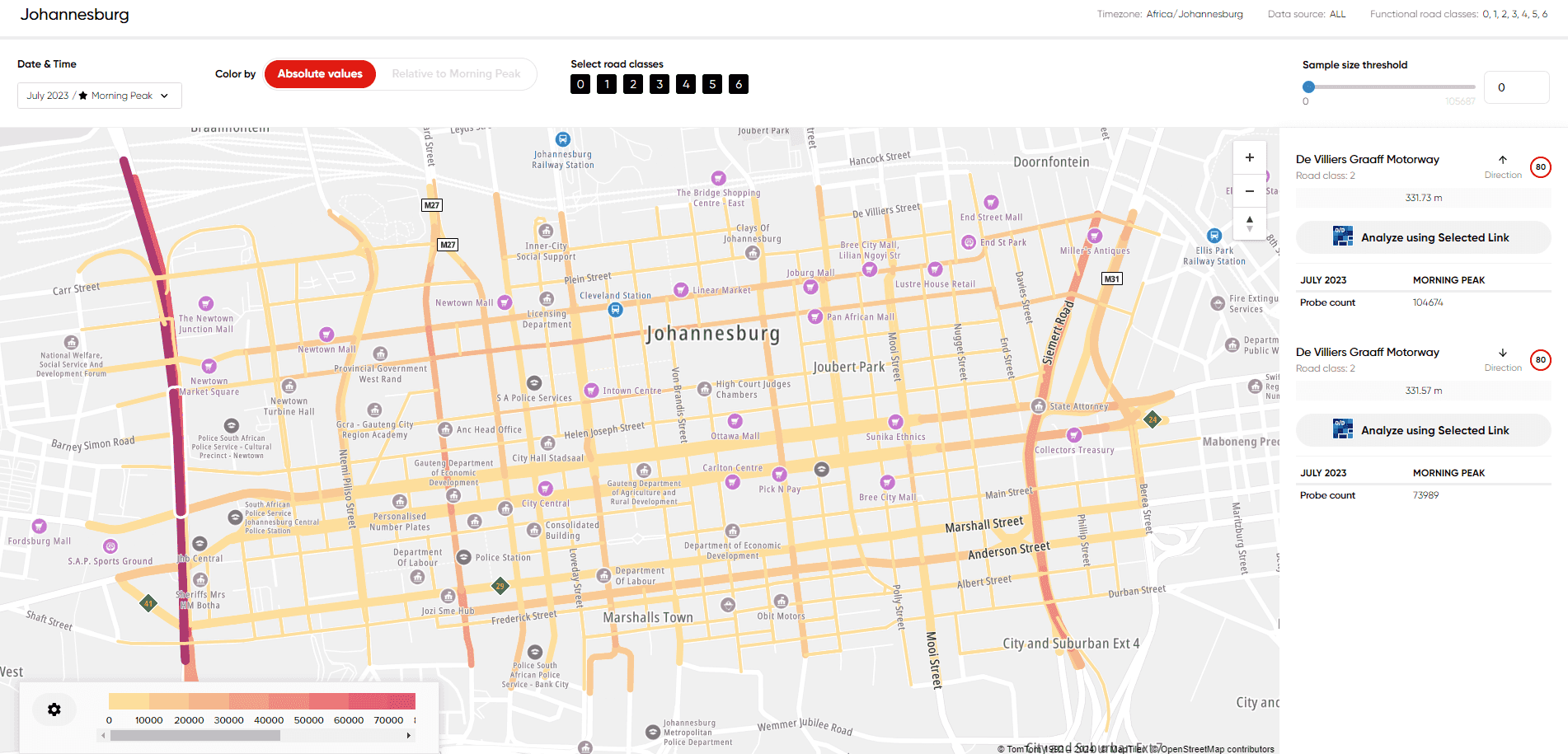Click first Analyze using Selected Link button

[1423, 237]
